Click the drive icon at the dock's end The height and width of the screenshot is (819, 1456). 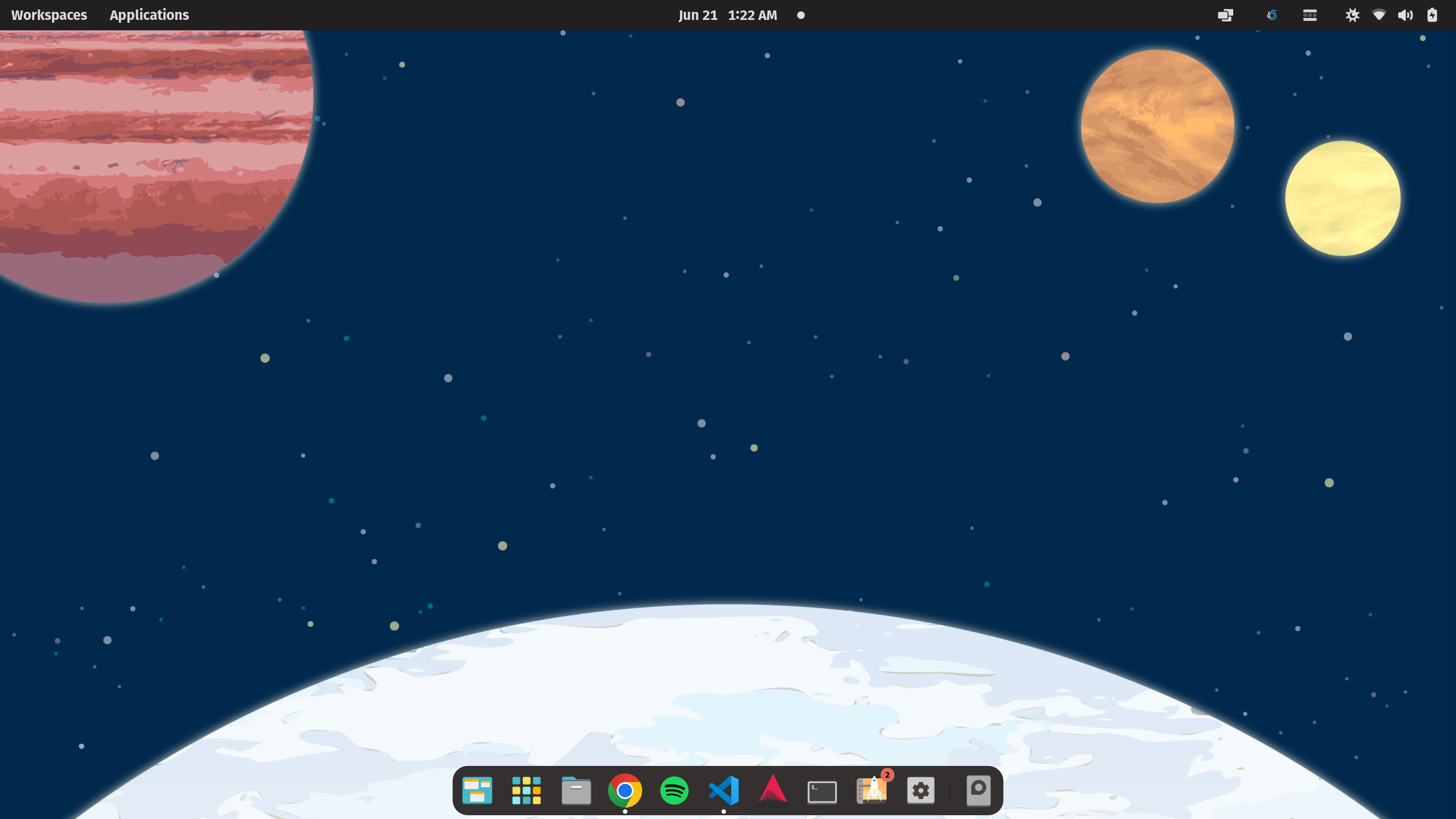[978, 790]
